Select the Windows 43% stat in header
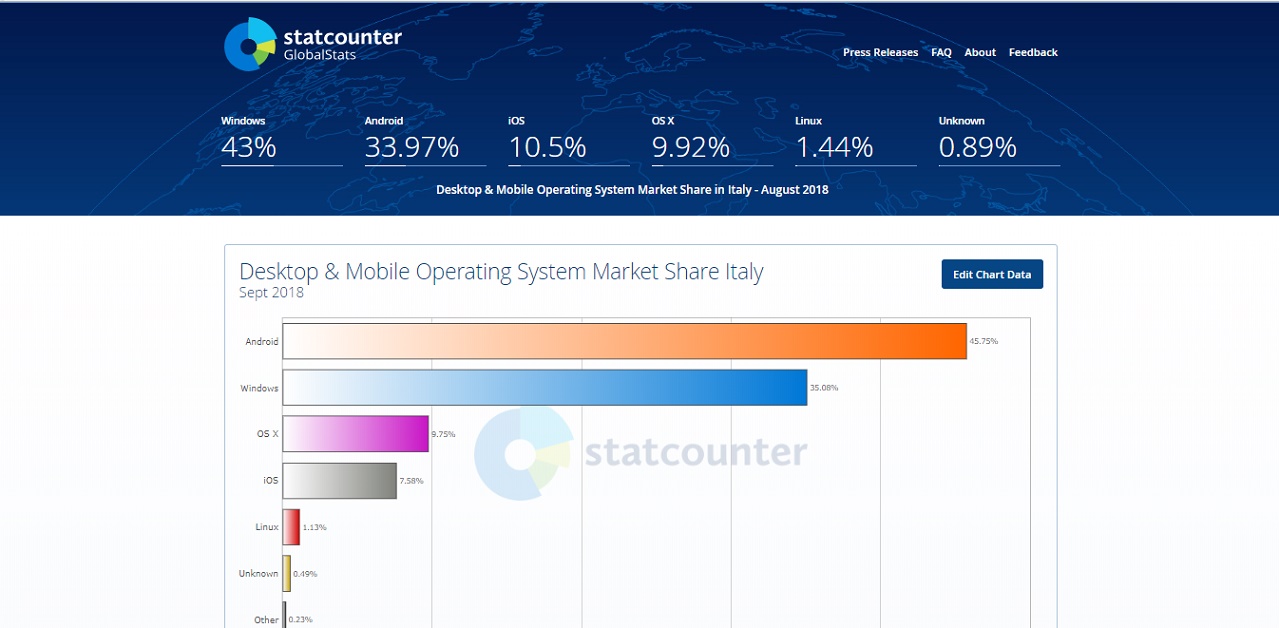Image resolution: width=1279 pixels, height=628 pixels. click(281, 140)
